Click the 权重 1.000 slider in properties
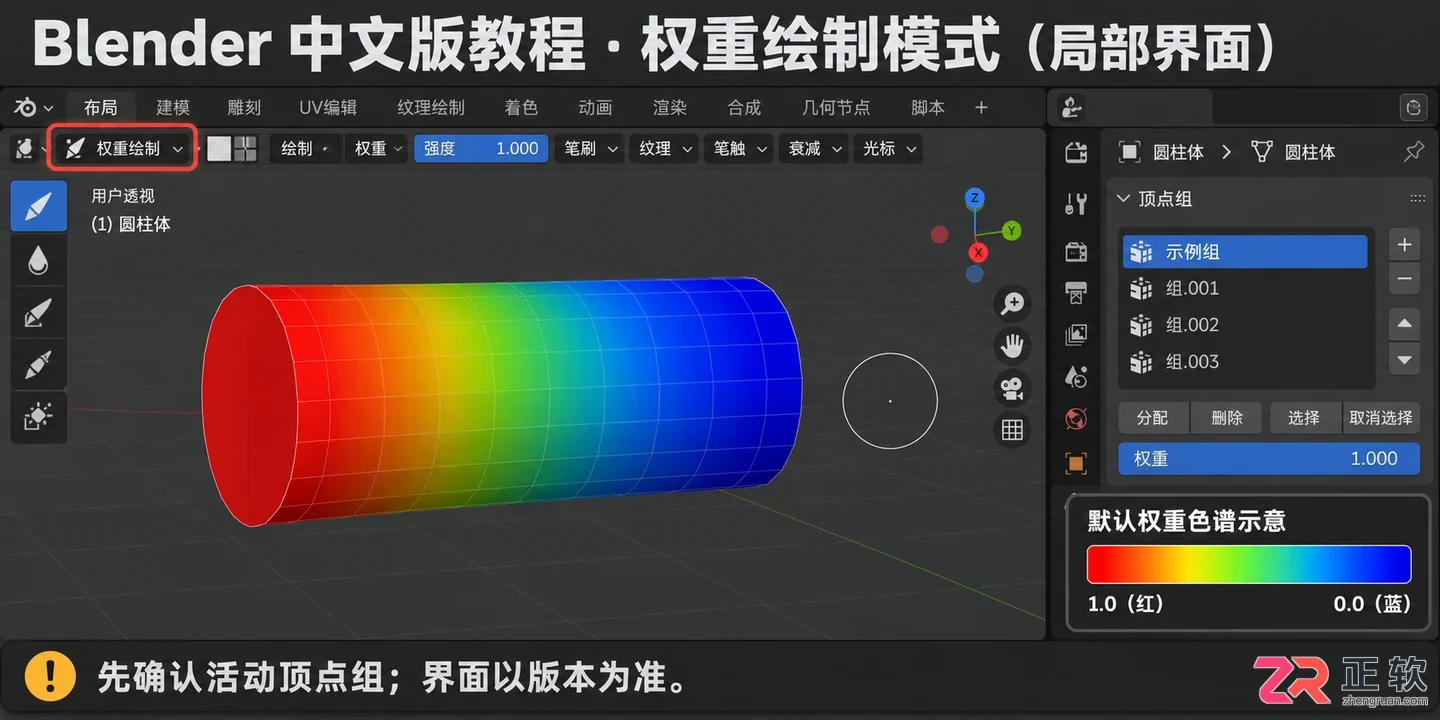This screenshot has height=720, width=1440. (x=1269, y=459)
